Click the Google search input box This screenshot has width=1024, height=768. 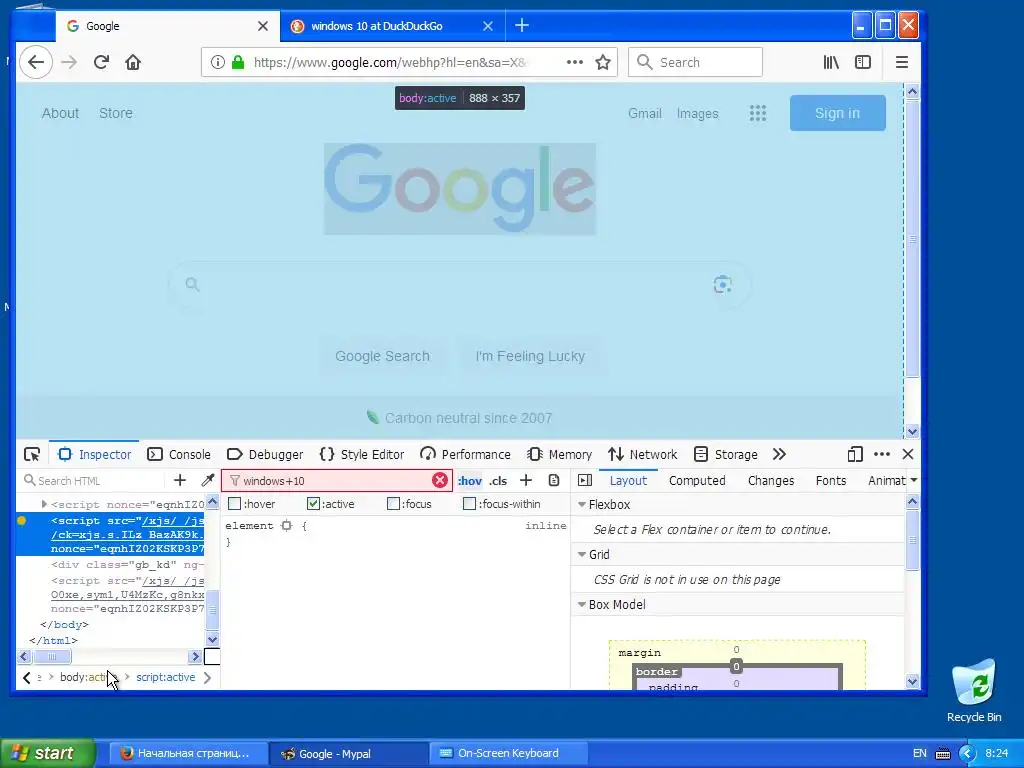click(x=459, y=285)
